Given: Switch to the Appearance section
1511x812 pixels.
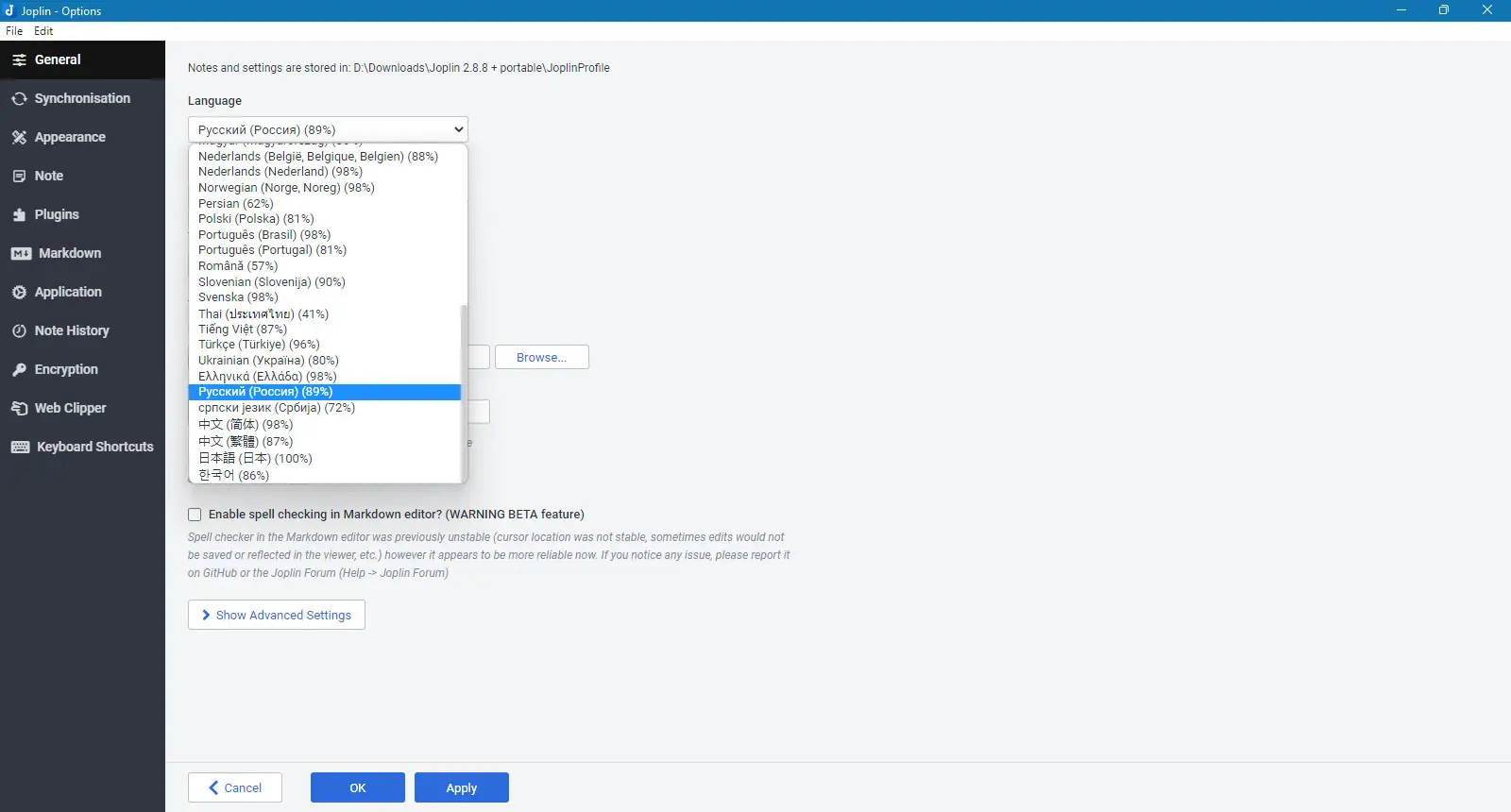Looking at the screenshot, I should [82, 137].
